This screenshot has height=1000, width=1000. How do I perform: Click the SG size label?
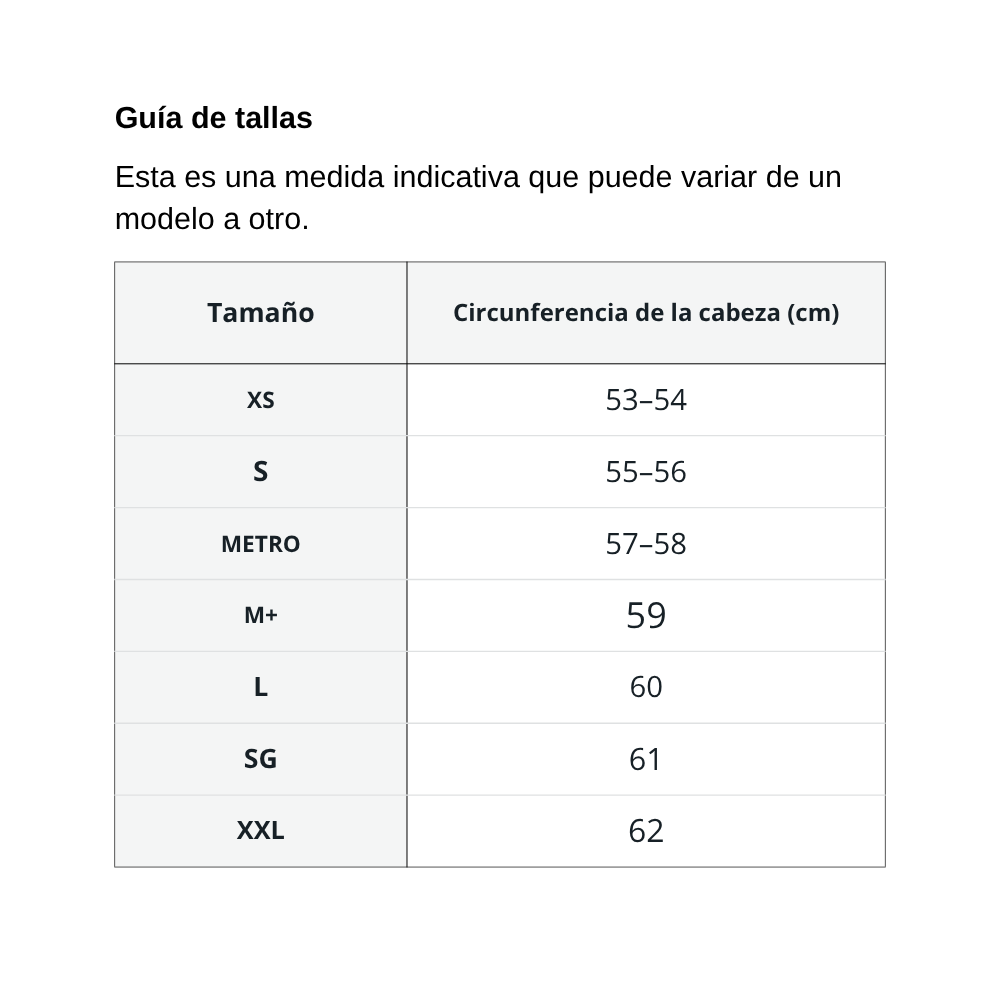coord(261,759)
